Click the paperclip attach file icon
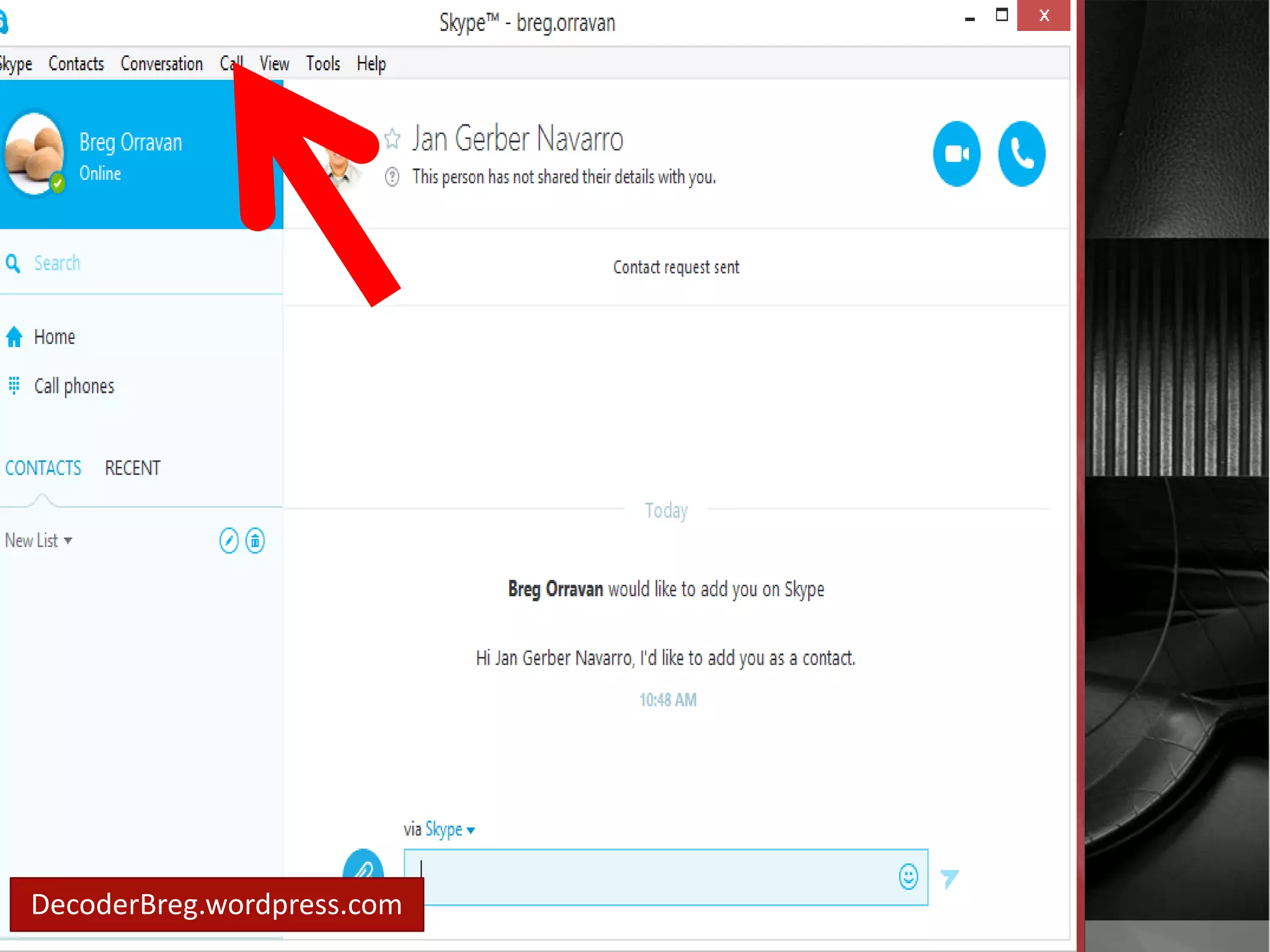Screen dimensions: 1270x952 coord(363,866)
